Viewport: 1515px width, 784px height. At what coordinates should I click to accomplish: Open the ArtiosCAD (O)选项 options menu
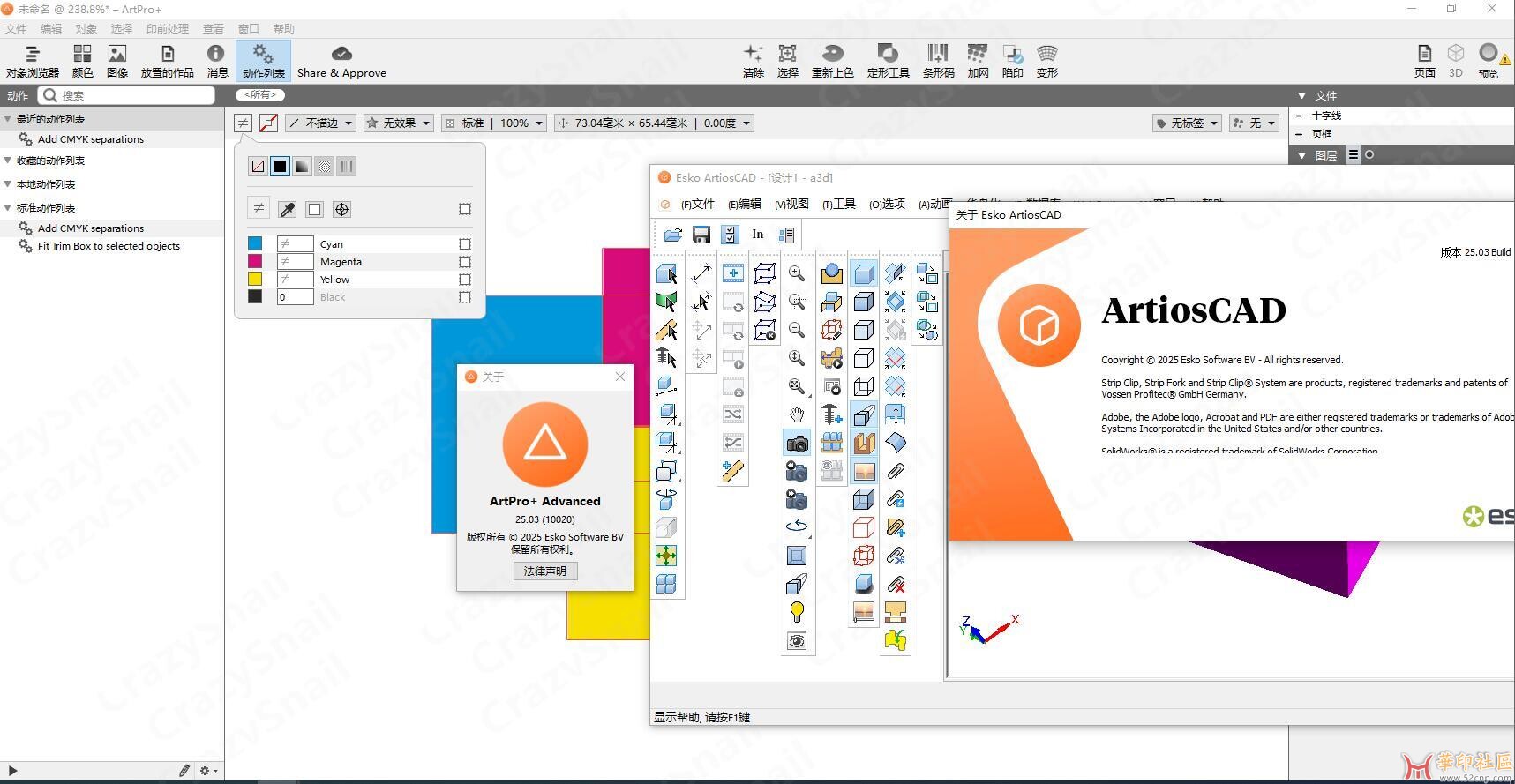887,204
